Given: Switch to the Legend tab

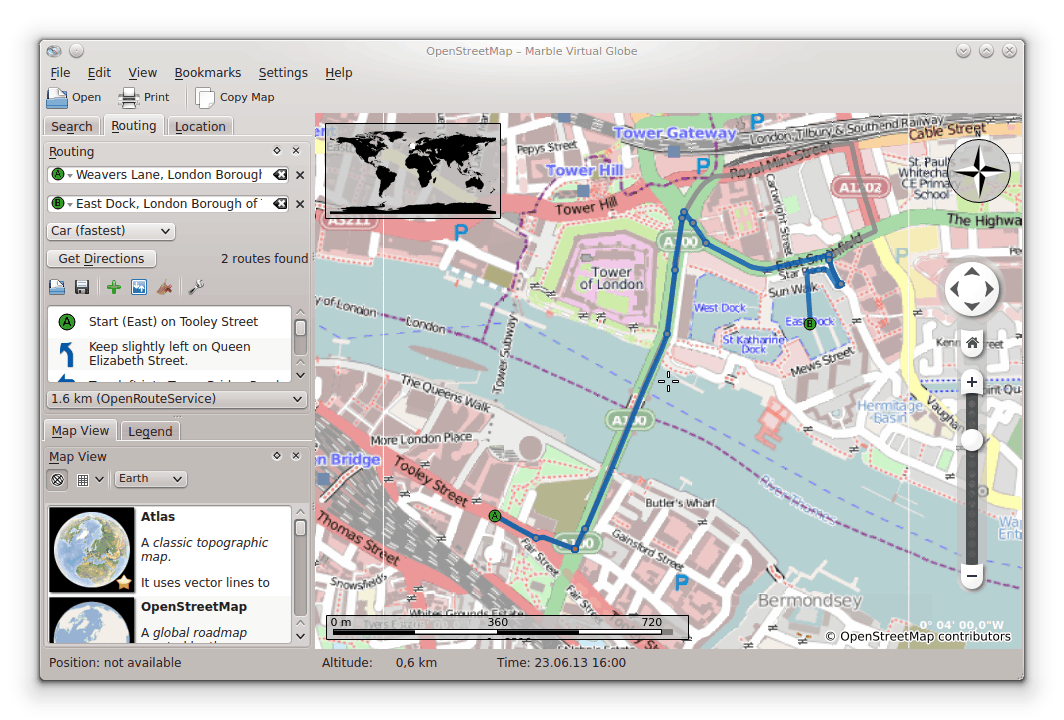Looking at the screenshot, I should tap(150, 432).
